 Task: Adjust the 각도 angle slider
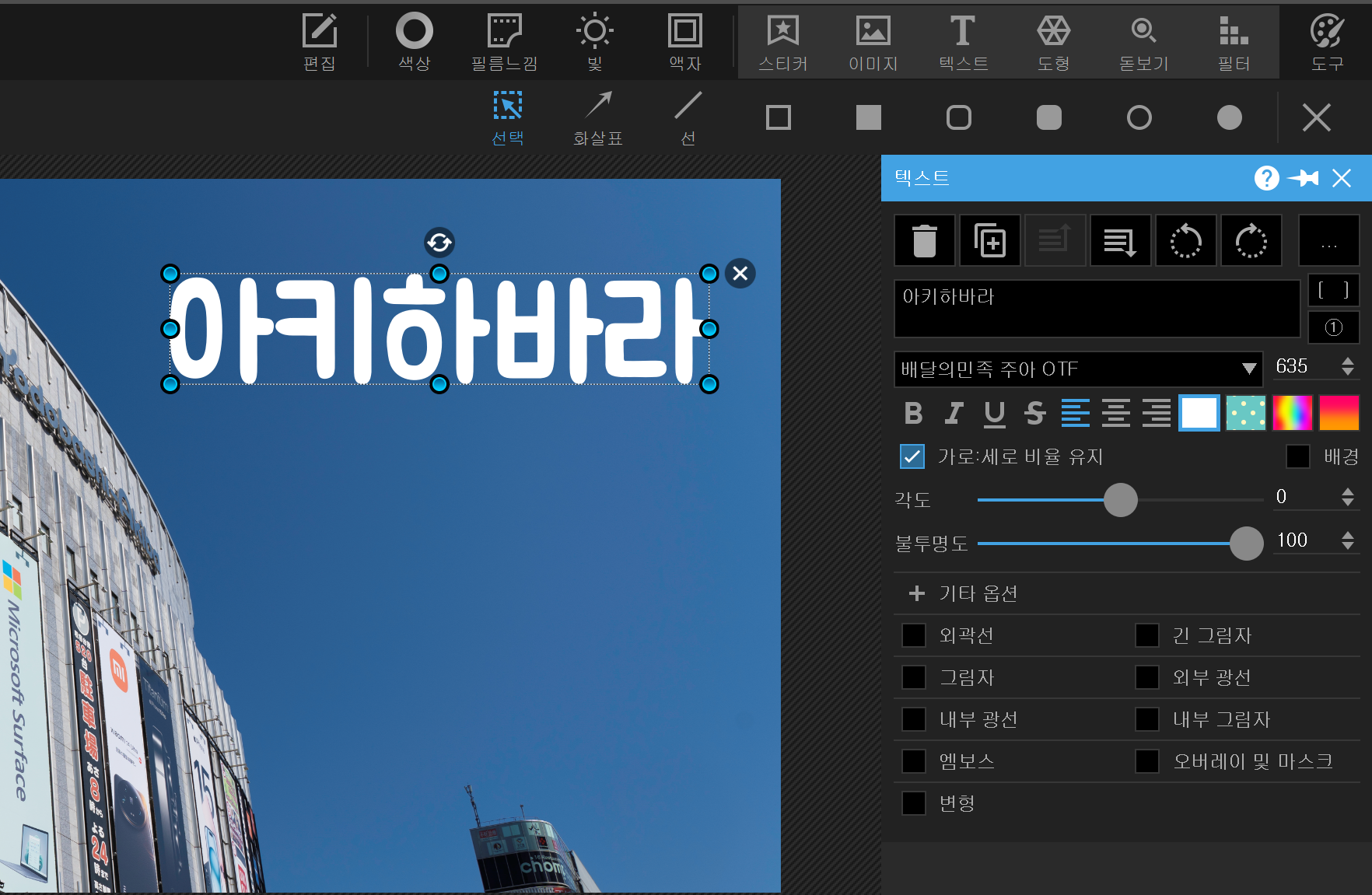[x=1121, y=500]
